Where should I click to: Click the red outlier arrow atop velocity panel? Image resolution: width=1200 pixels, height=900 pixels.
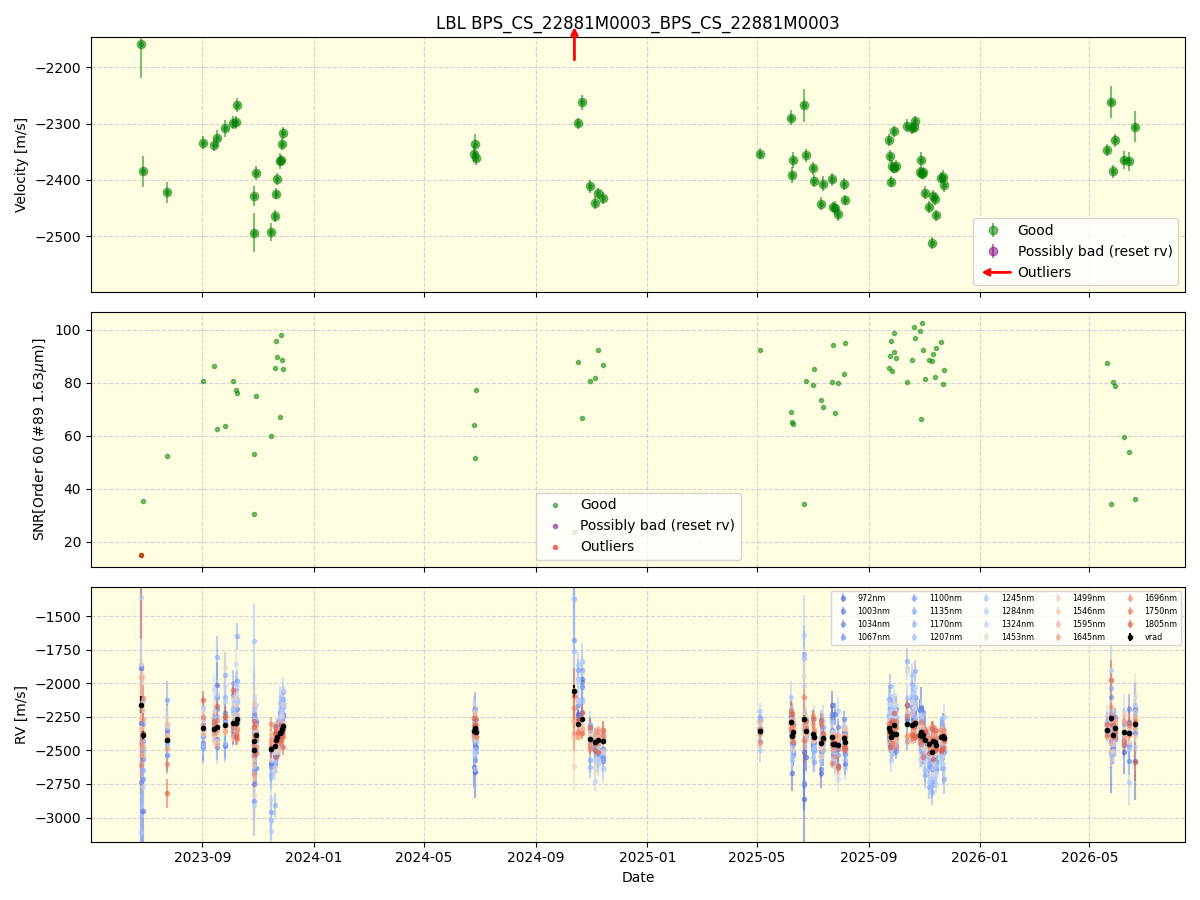pos(574,44)
